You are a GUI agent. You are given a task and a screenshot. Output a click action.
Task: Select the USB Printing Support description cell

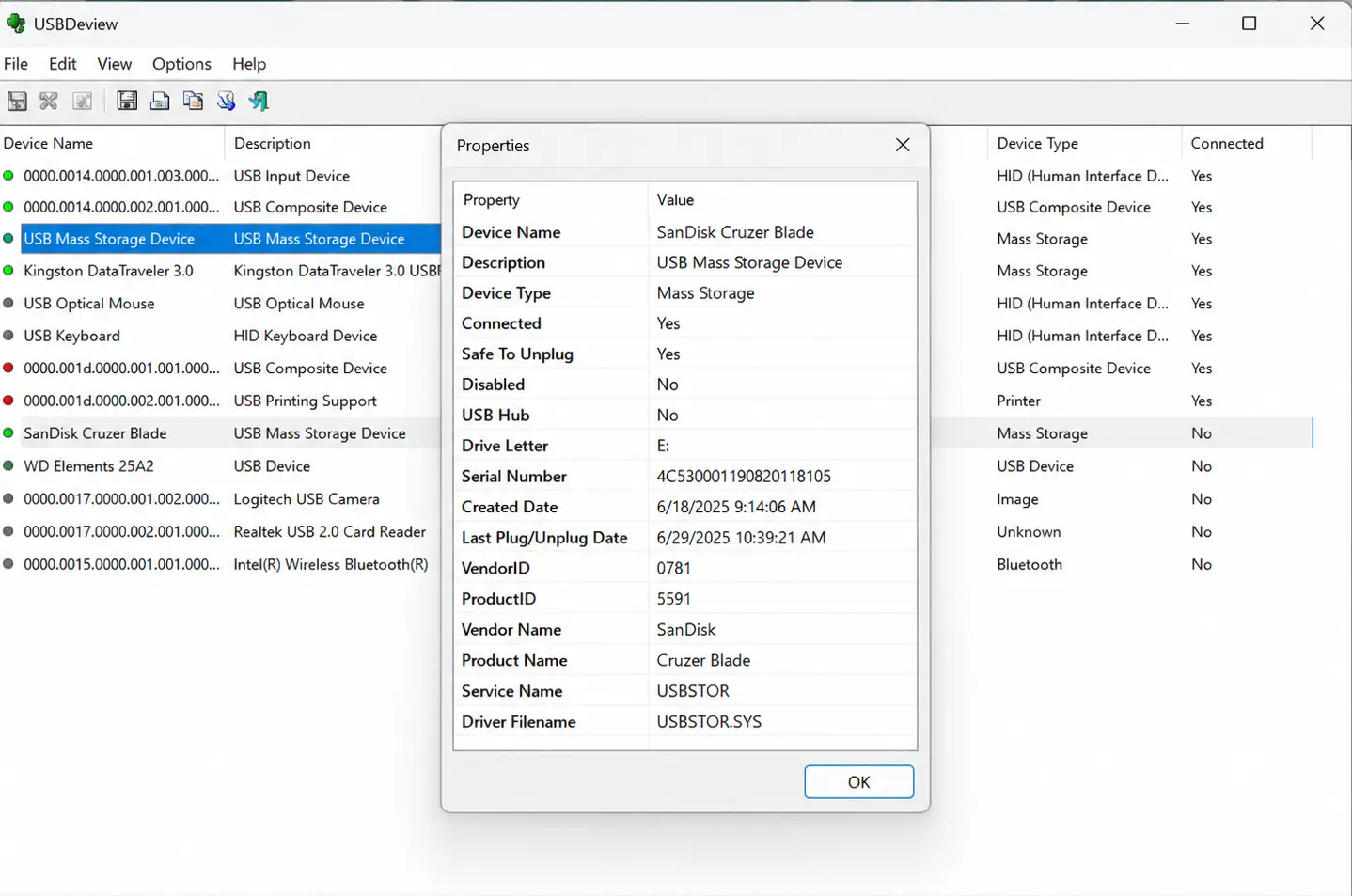click(306, 401)
